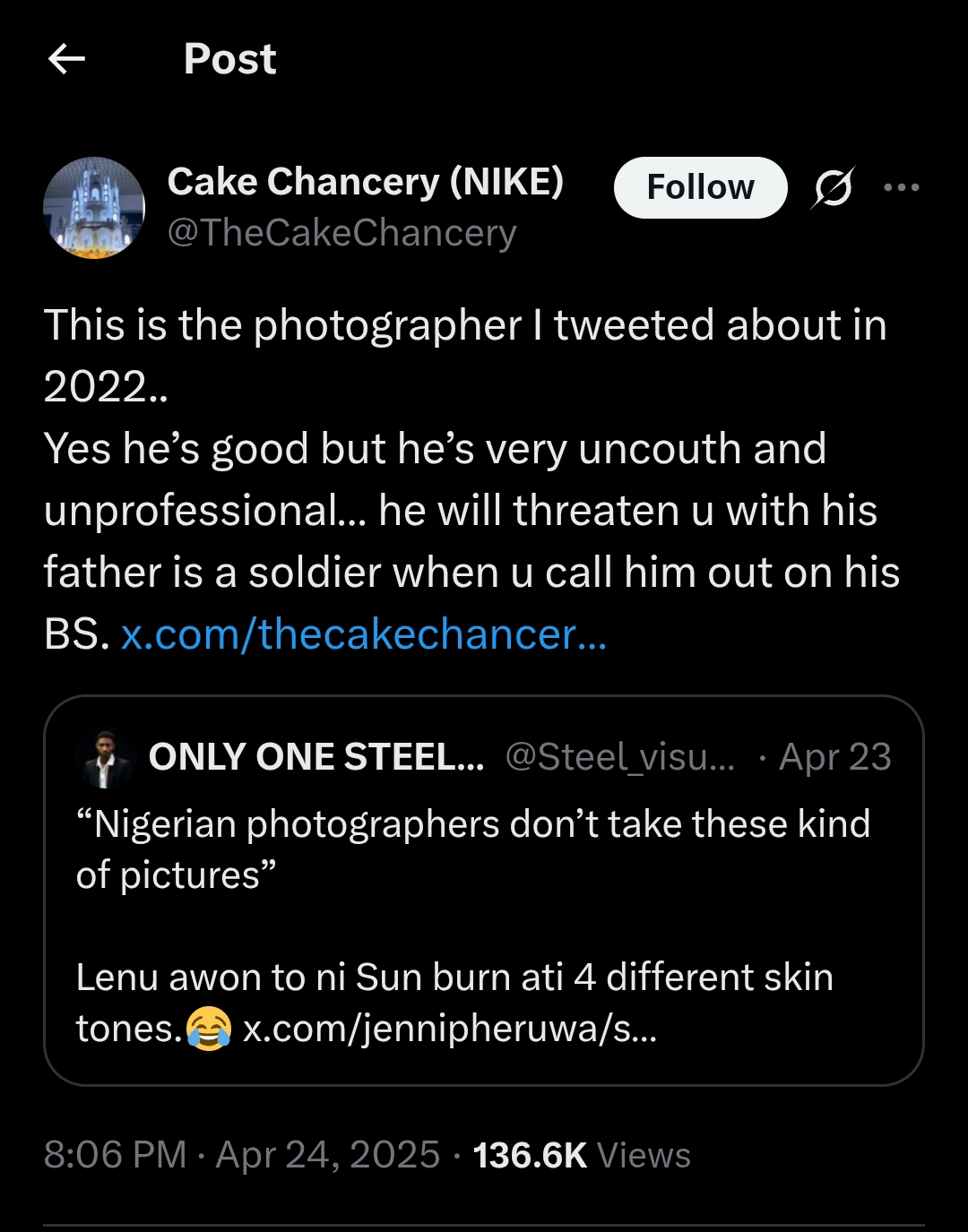This screenshot has height=1232, width=968.
Task: Tap the Post header title
Action: click(229, 59)
